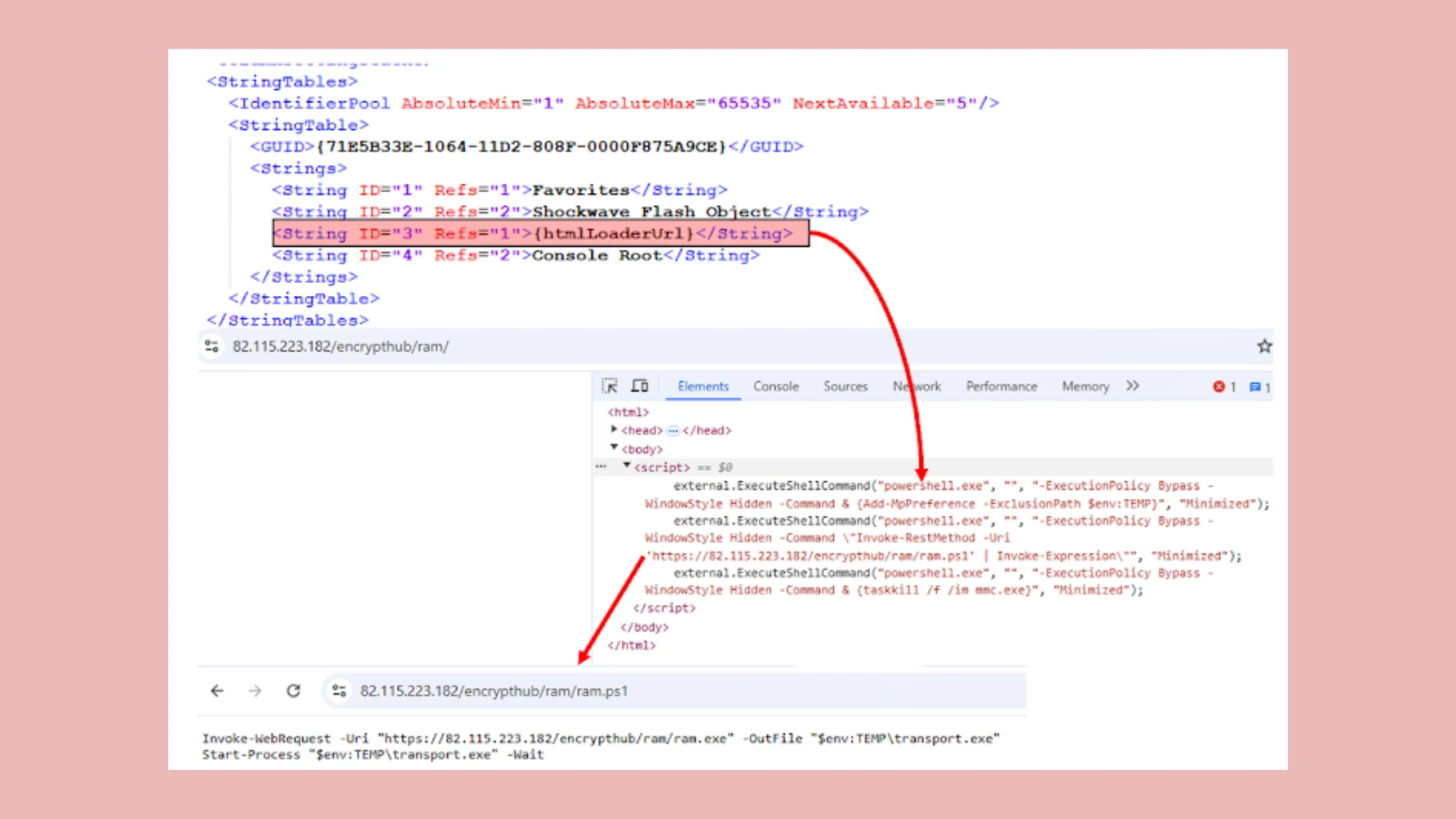Click site info icon beside ram.ps1 URL

[x=340, y=691]
